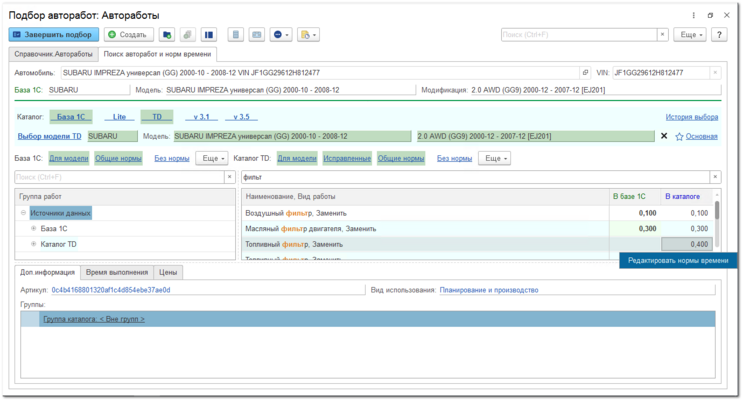This screenshot has height=401, width=743.
Task: Click the question mark help button
Action: (719, 35)
